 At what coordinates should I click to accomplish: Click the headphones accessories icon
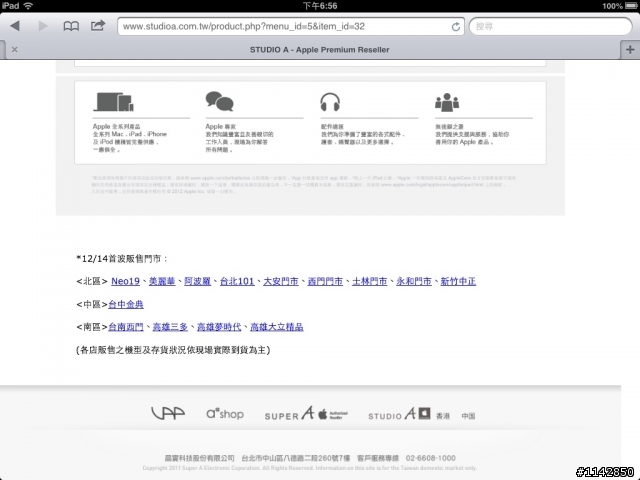coord(330,102)
